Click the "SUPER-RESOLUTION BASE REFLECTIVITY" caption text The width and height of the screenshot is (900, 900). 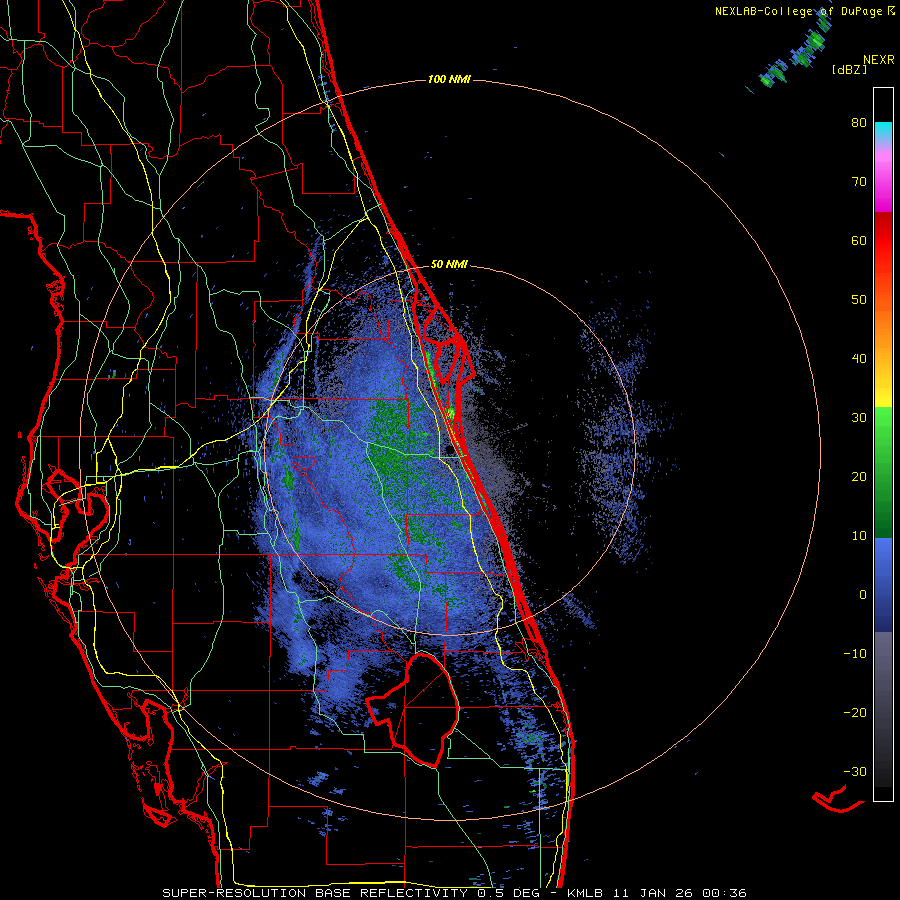(315, 893)
